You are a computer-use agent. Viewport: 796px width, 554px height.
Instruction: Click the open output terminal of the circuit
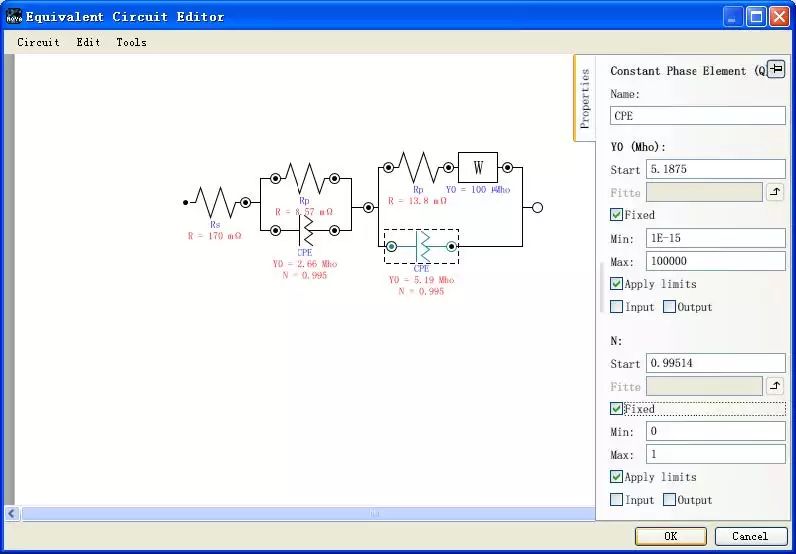click(538, 207)
